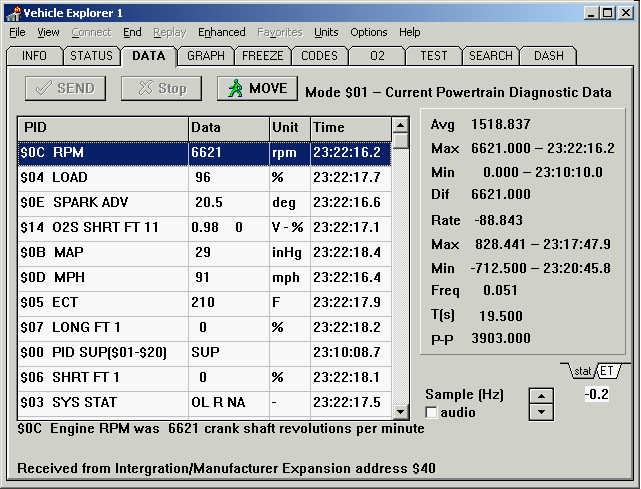Viewport: 641px width, 489px height.
Task: Select the $03 SYS STAT row
Action: [x=204, y=403]
